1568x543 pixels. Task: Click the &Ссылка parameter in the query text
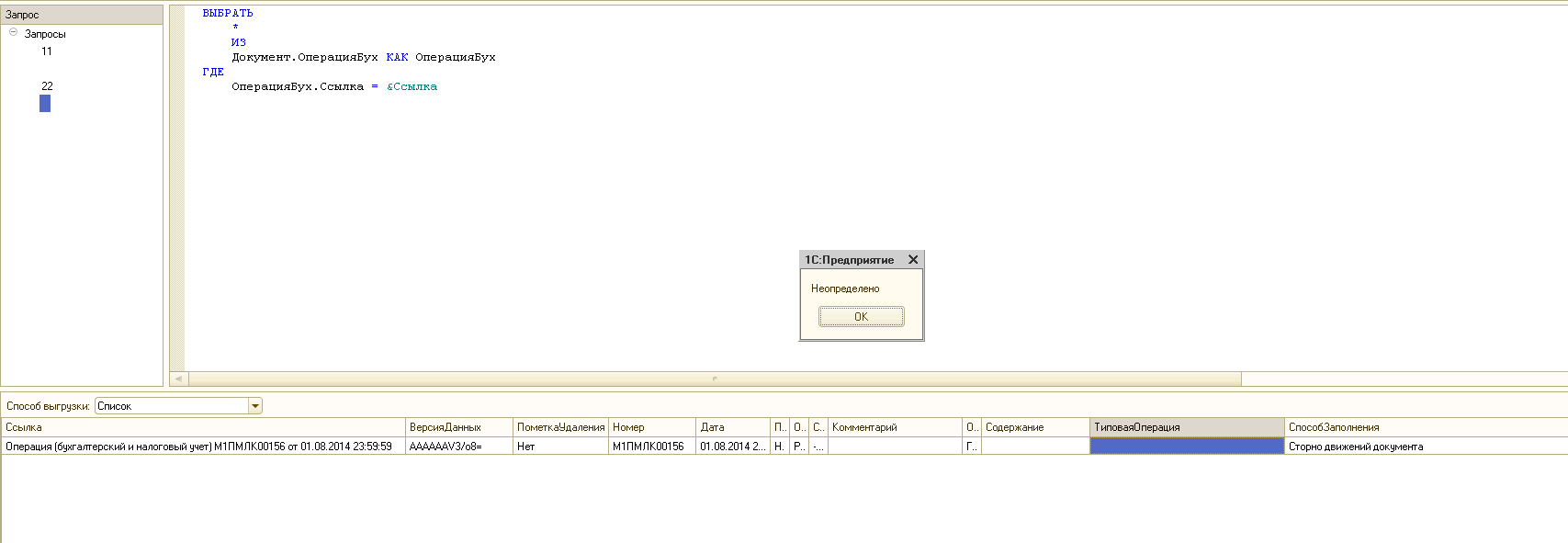(412, 86)
